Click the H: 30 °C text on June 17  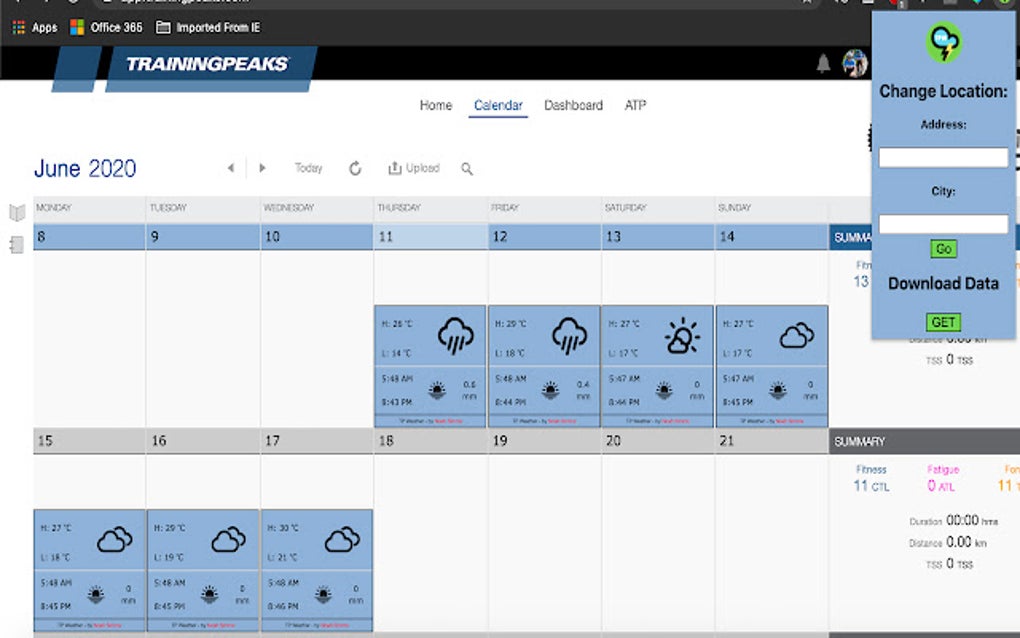283,528
